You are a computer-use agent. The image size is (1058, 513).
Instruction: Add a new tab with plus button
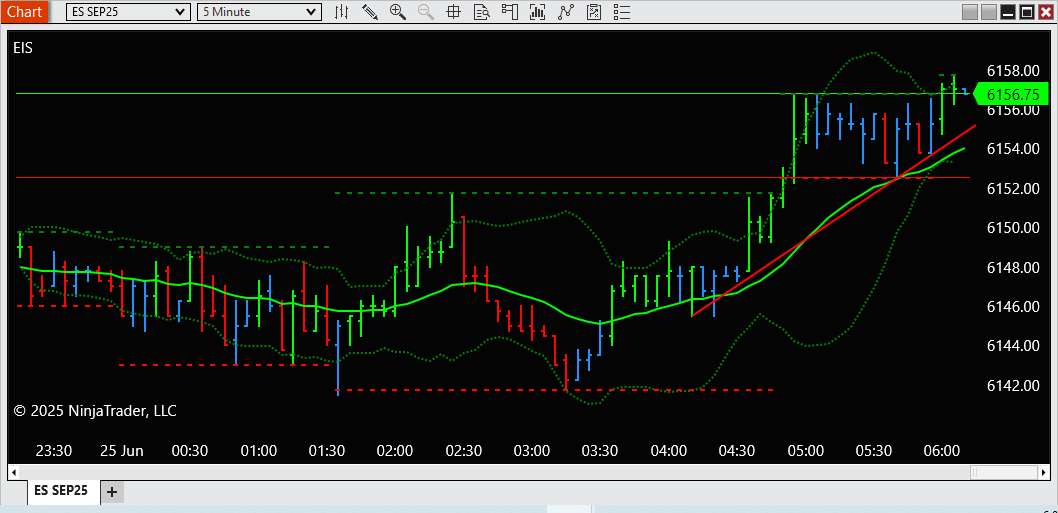pos(112,492)
